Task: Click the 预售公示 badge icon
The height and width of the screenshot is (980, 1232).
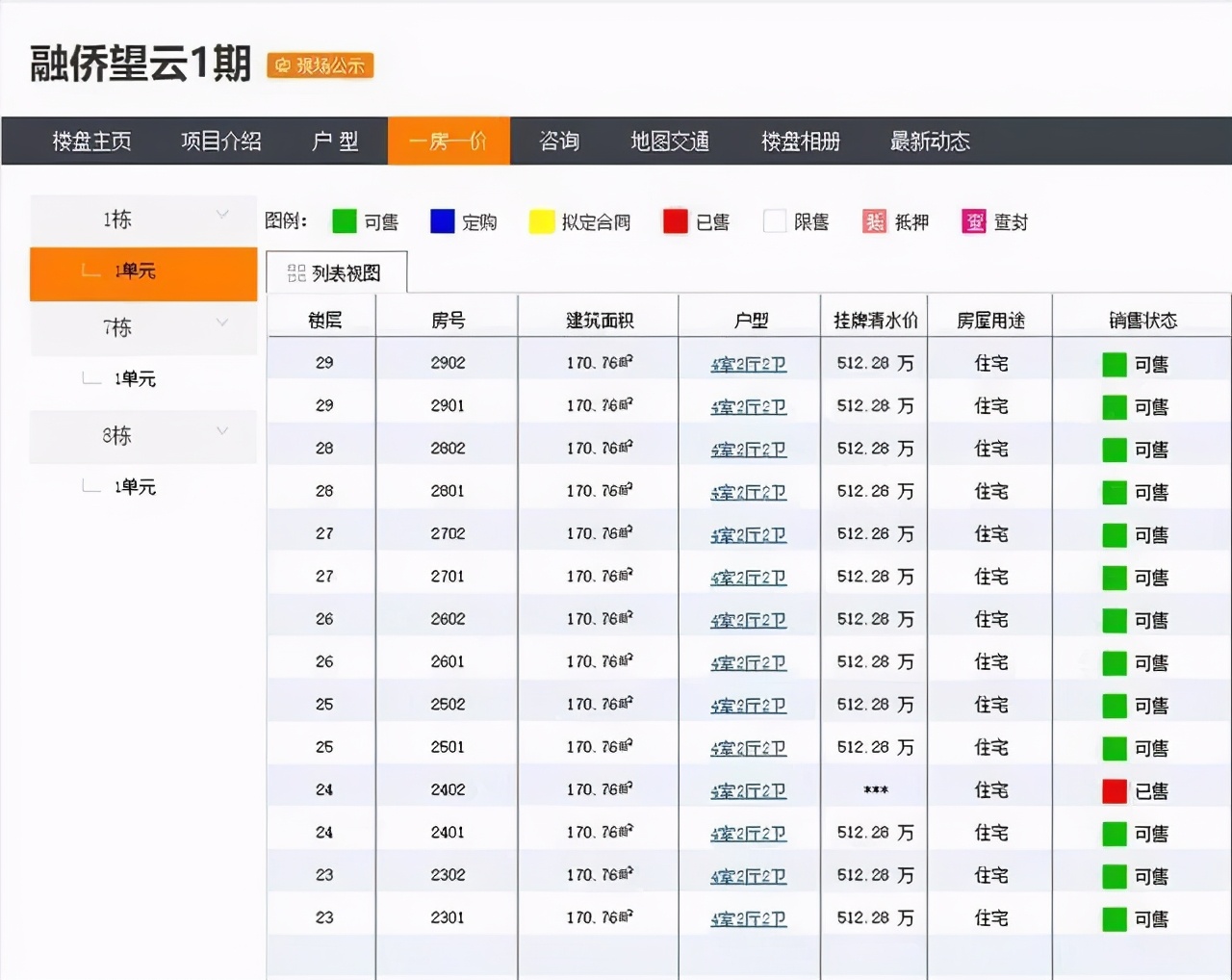Action: click(x=320, y=66)
